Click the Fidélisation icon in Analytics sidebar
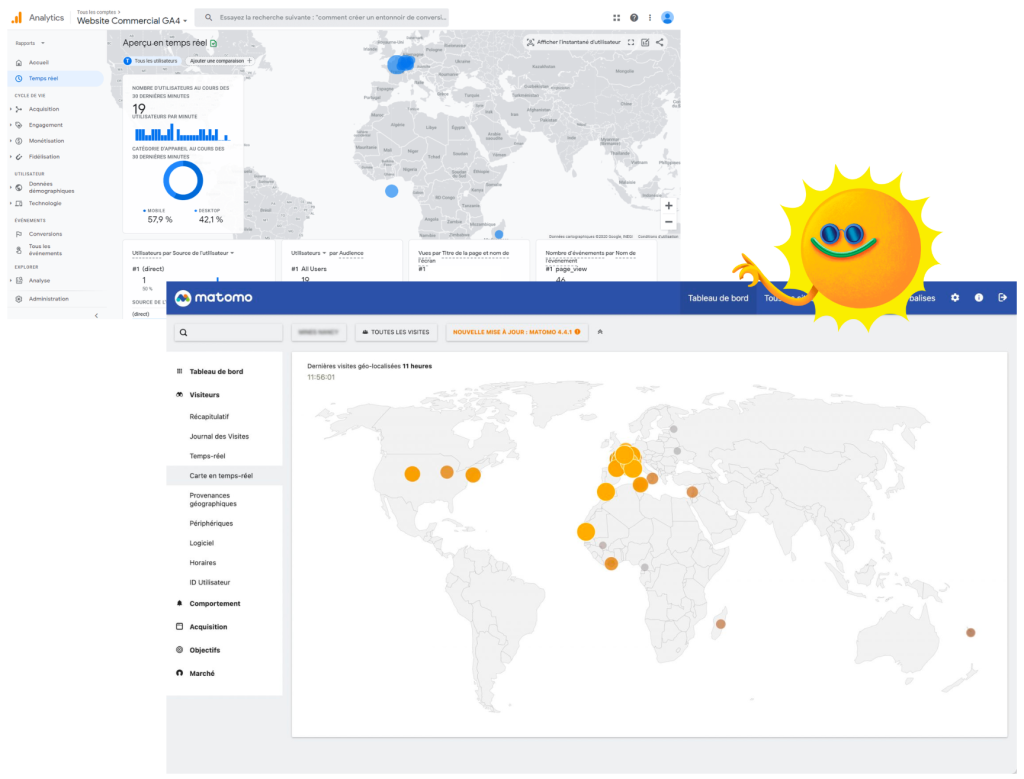 19,157
